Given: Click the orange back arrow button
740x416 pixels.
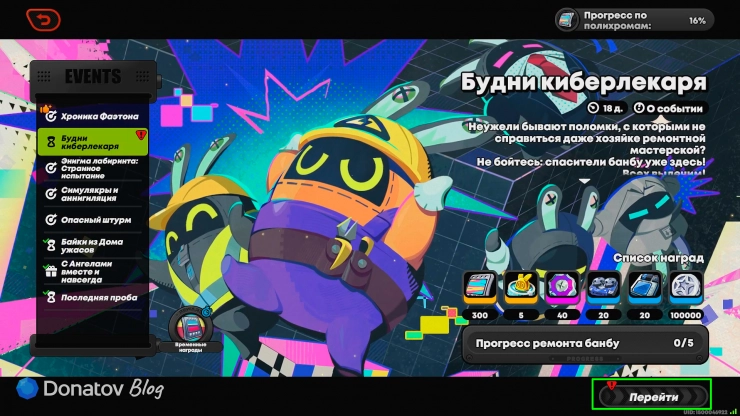Looking at the screenshot, I should click(43, 20).
